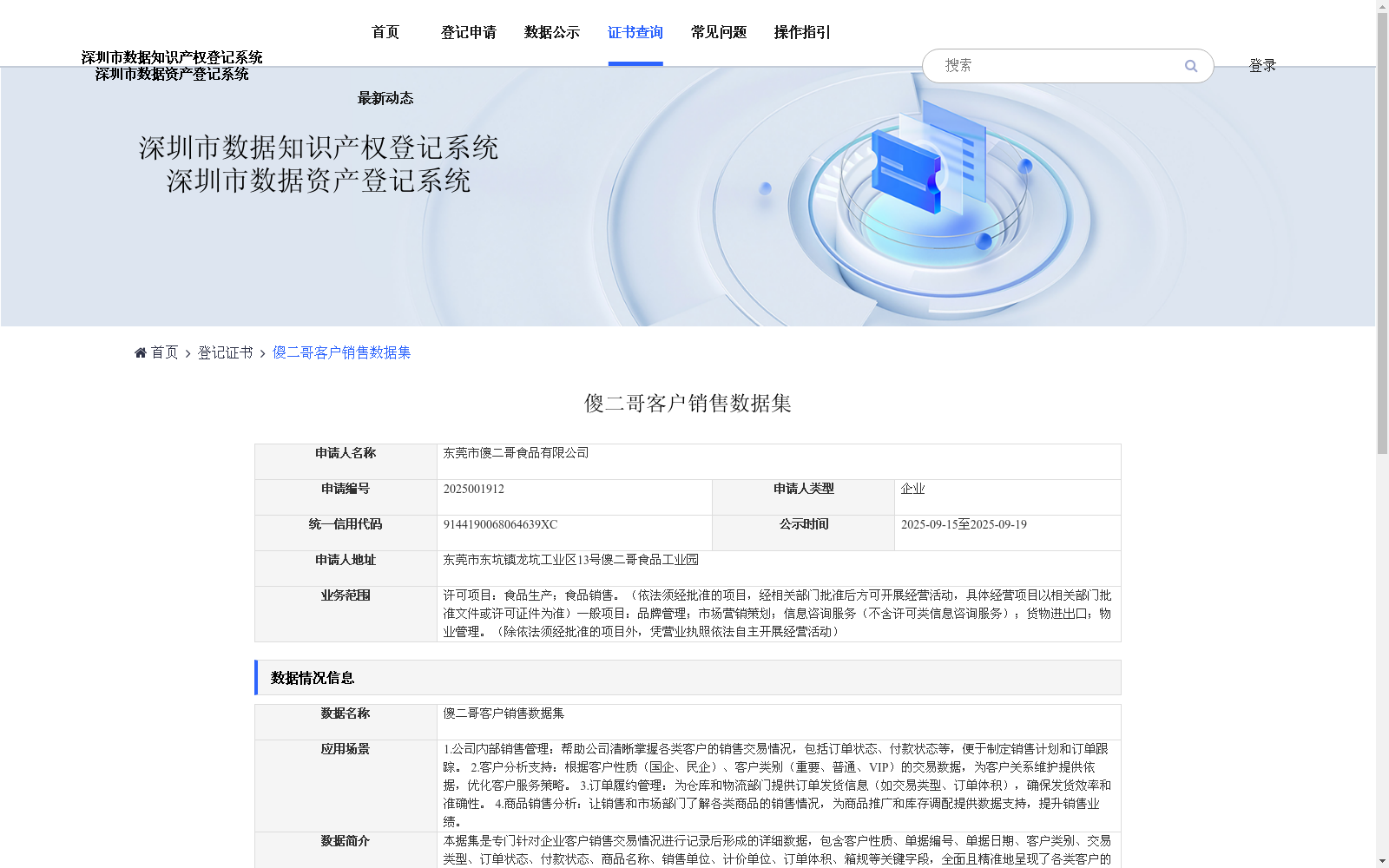1389x868 pixels.
Task: Open 常见问题 in the top menu
Action: [x=719, y=32]
